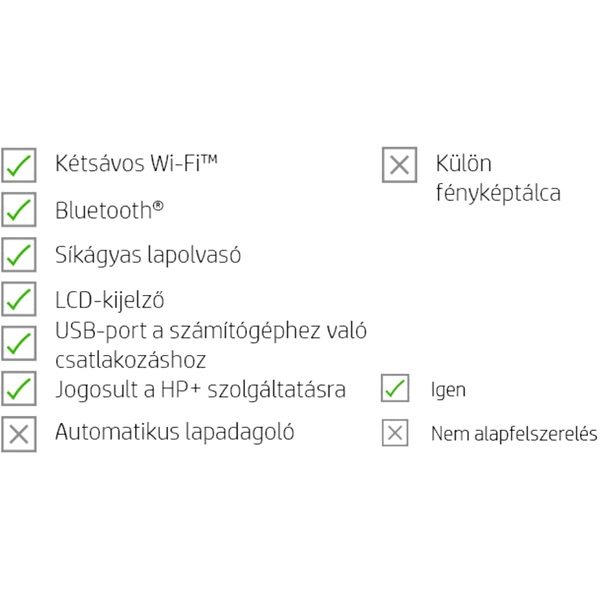This screenshot has width=600, height=600.
Task: Click the Igen legend label
Action: coord(448,390)
